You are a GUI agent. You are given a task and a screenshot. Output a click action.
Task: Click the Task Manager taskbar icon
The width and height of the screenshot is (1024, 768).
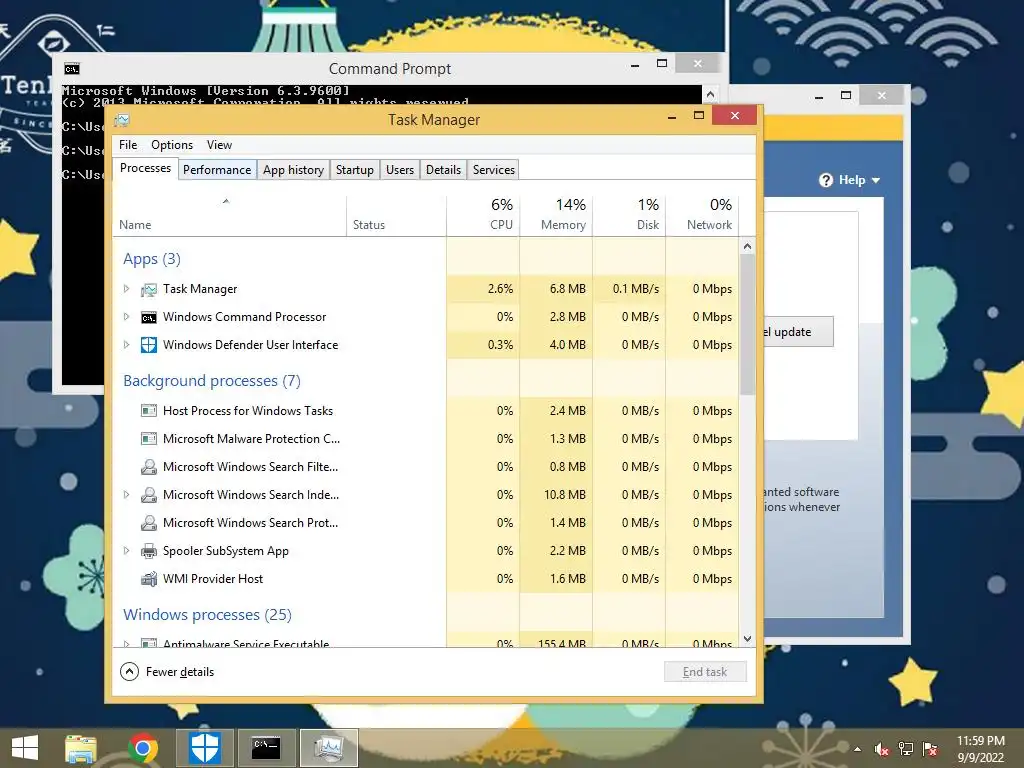328,748
